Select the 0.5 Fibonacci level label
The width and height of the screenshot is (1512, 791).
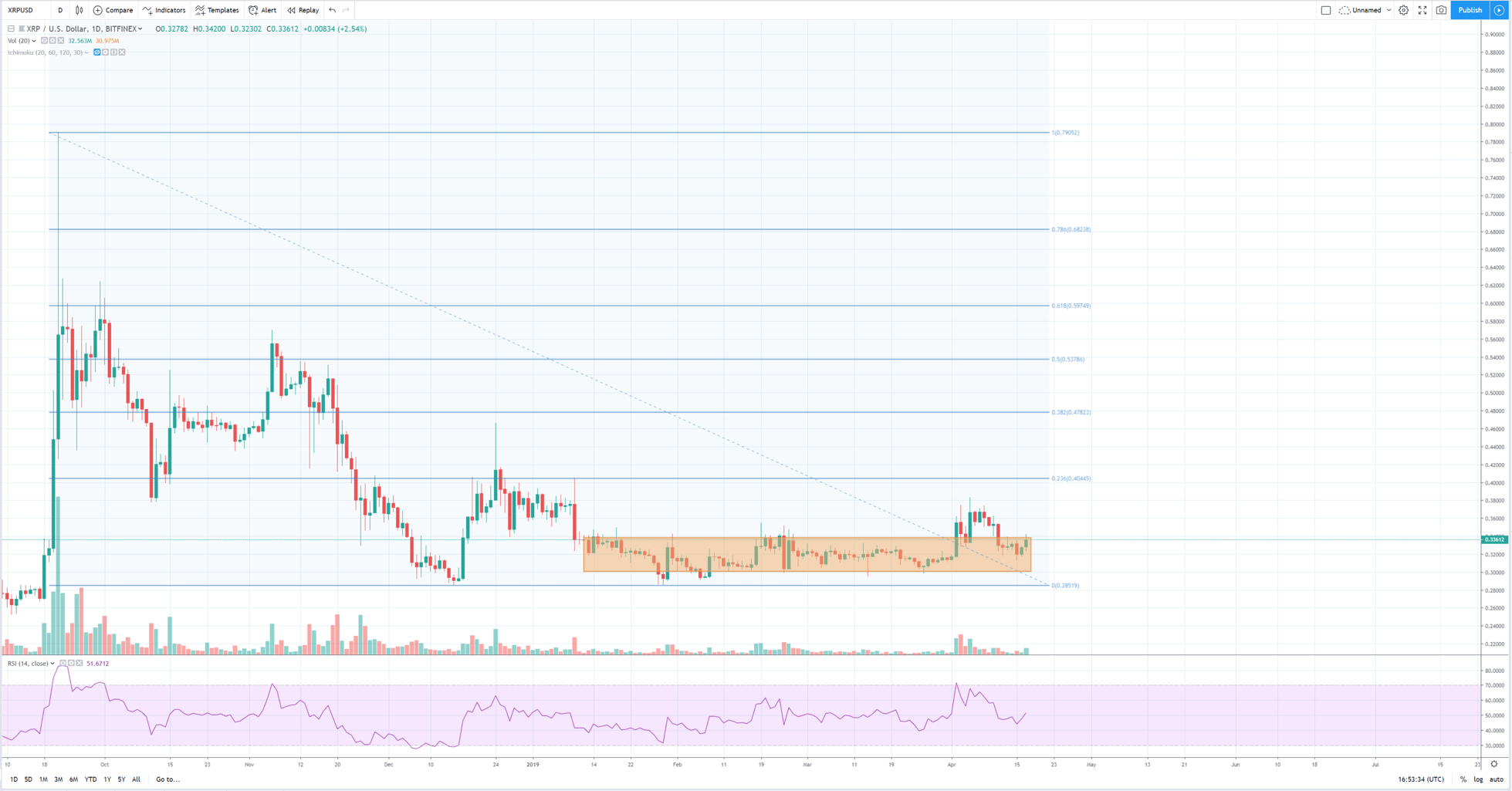(x=1068, y=359)
